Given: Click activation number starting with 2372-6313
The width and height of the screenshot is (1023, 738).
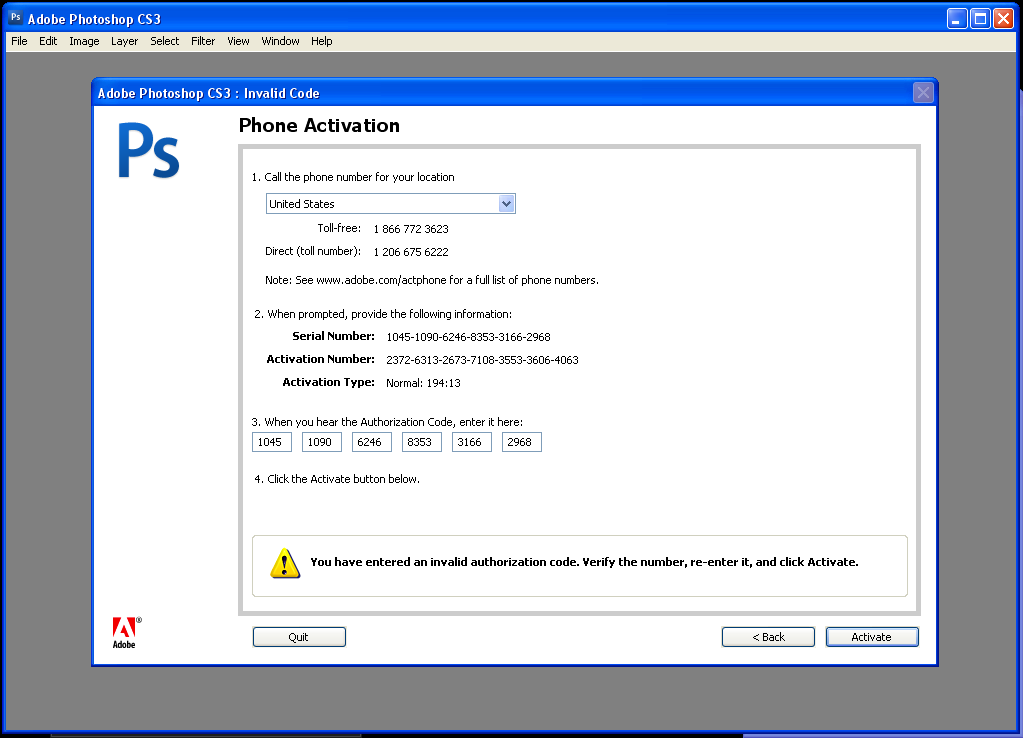Looking at the screenshot, I should (482, 360).
